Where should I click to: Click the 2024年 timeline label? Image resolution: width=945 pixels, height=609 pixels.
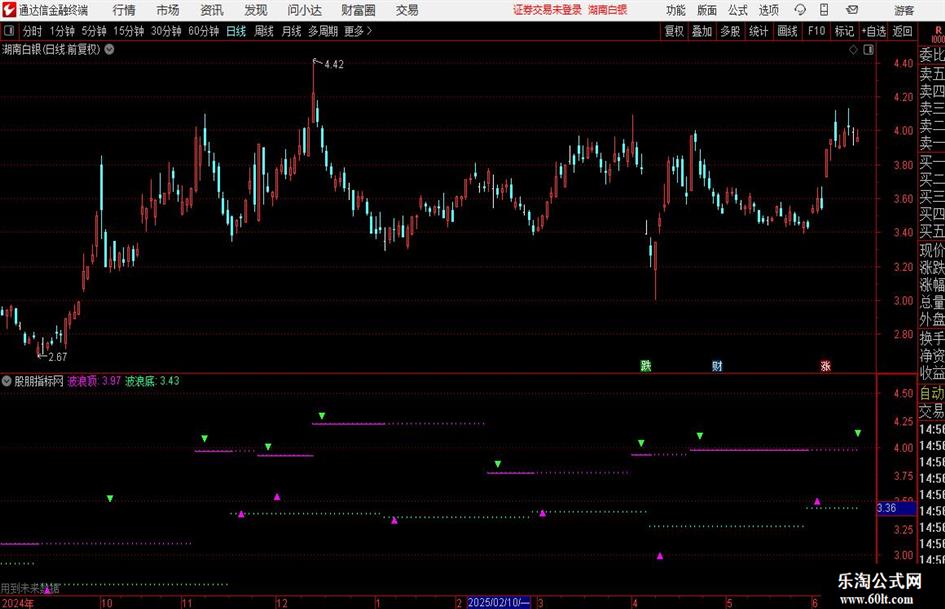17,603
